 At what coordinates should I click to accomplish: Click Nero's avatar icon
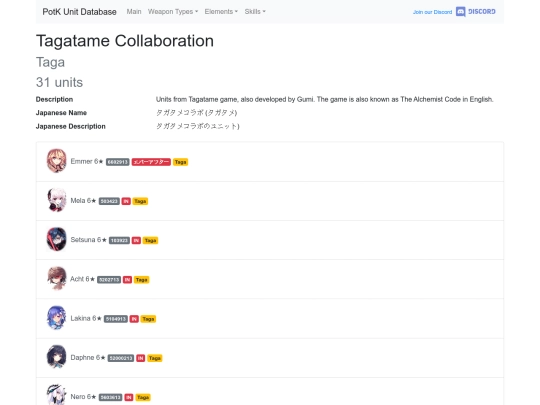point(56,395)
